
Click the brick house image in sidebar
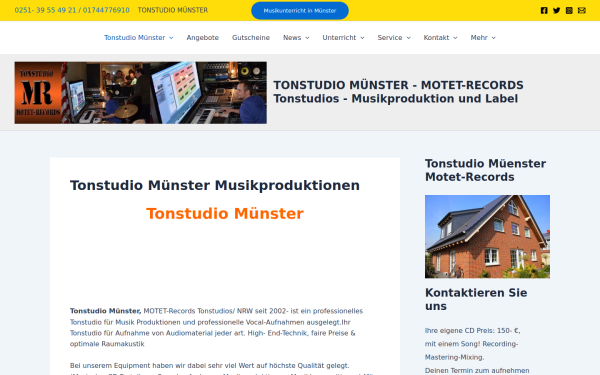pyautogui.click(x=487, y=236)
